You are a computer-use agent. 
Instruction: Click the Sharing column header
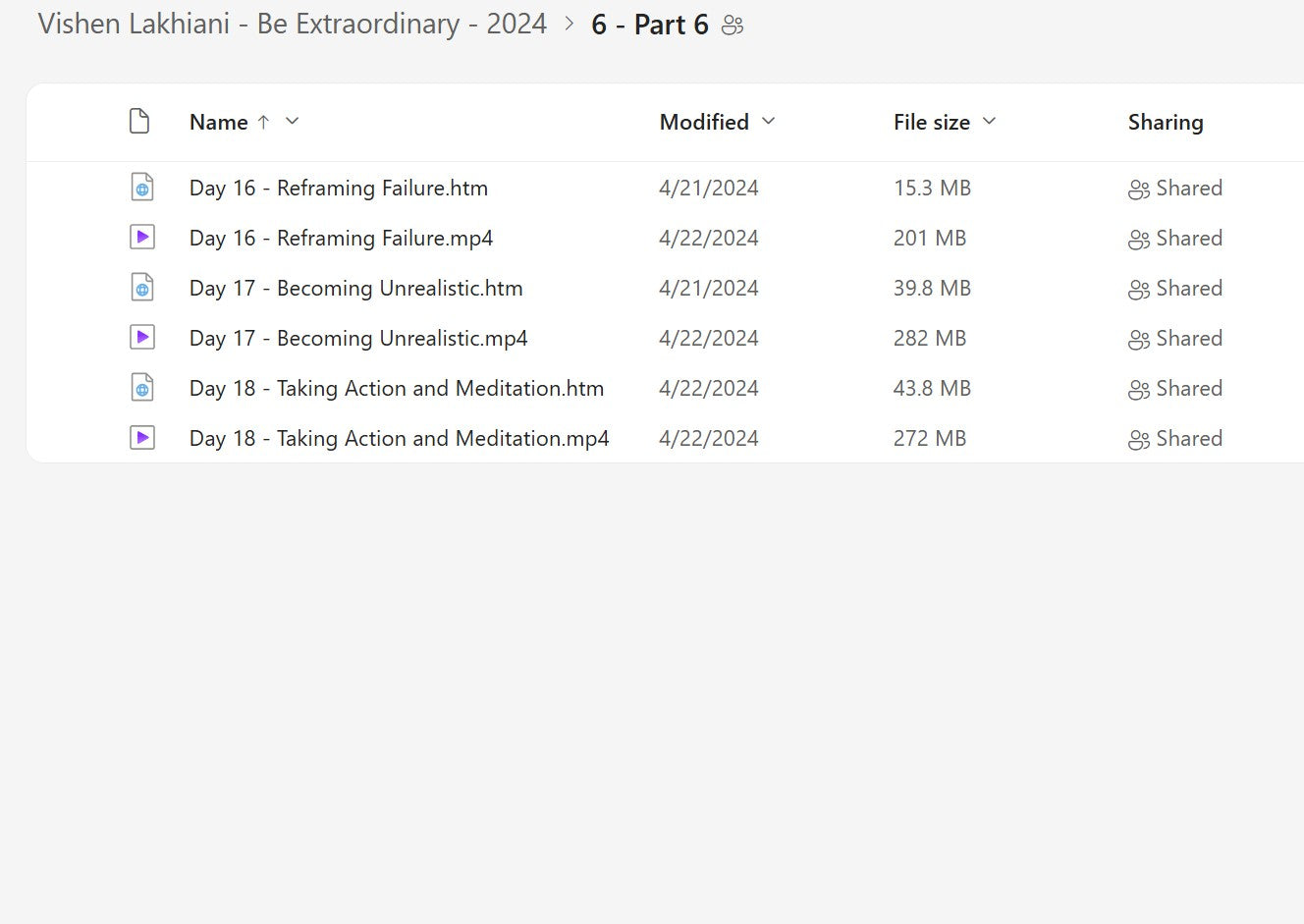(1165, 122)
